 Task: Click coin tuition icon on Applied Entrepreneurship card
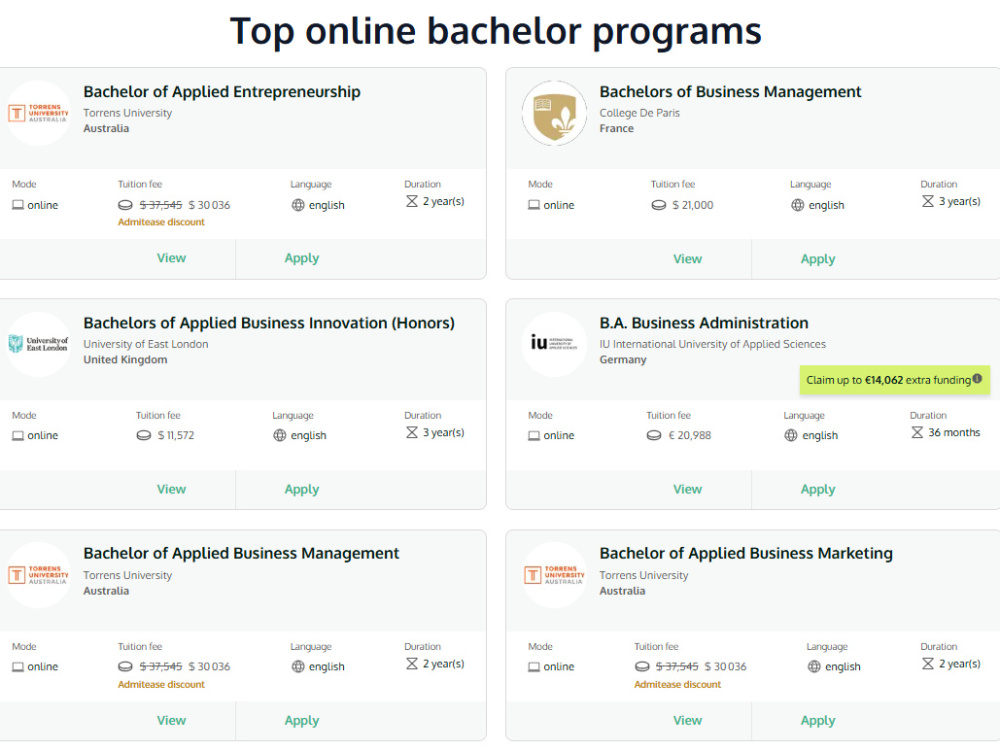click(126, 205)
